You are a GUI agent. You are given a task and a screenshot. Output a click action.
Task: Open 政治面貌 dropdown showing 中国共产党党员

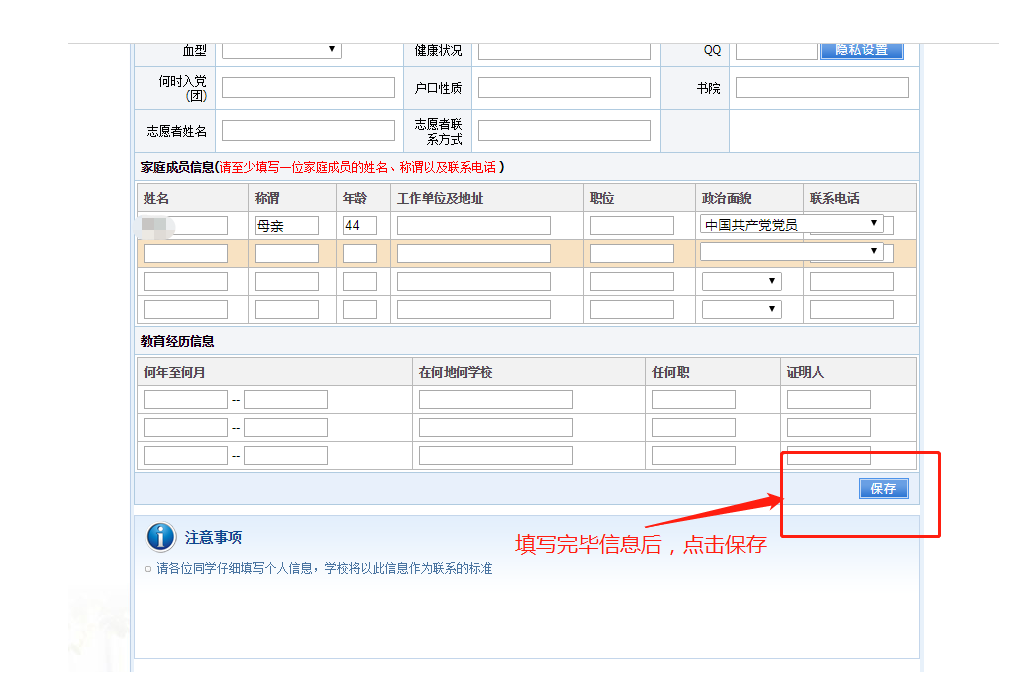(791, 224)
